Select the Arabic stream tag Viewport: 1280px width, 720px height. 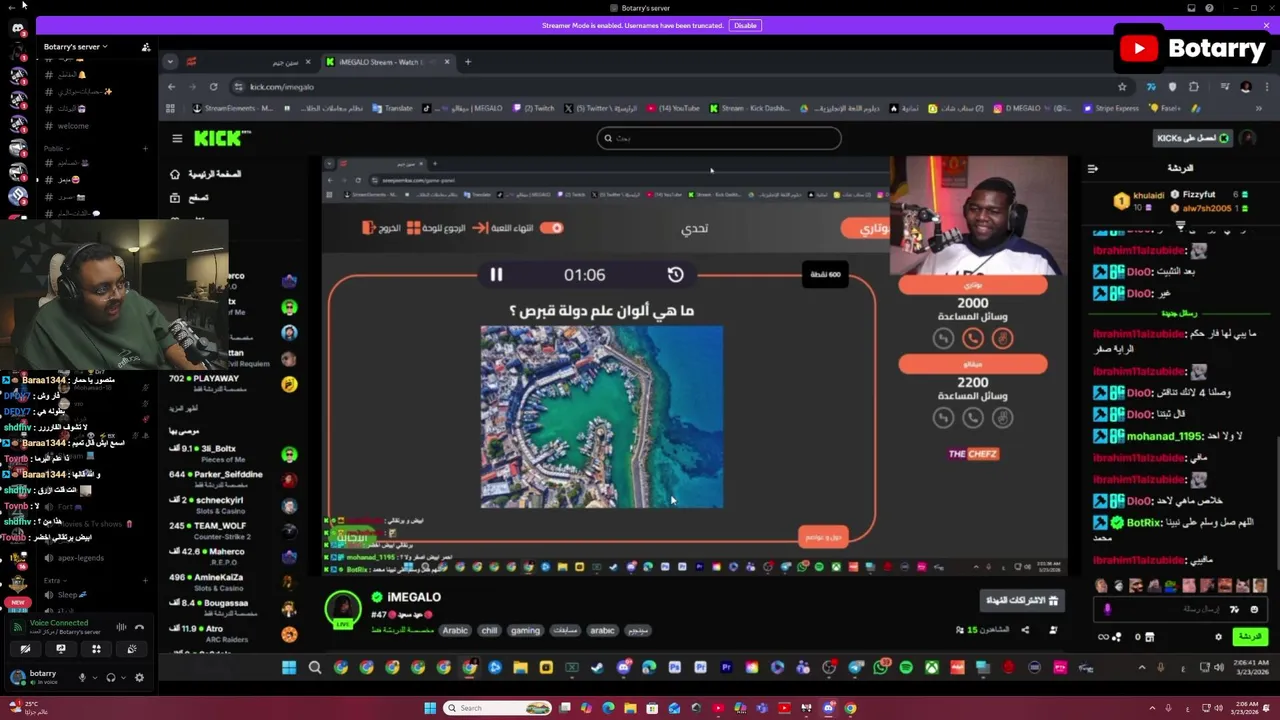(x=455, y=631)
